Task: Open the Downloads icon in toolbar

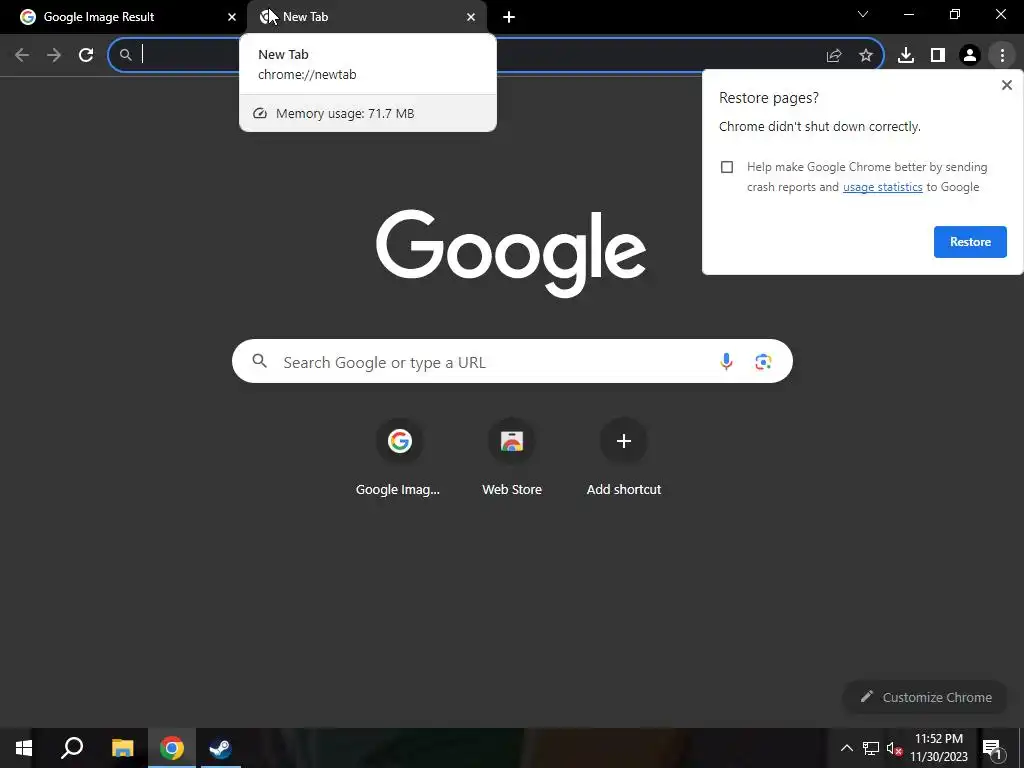Action: point(906,56)
